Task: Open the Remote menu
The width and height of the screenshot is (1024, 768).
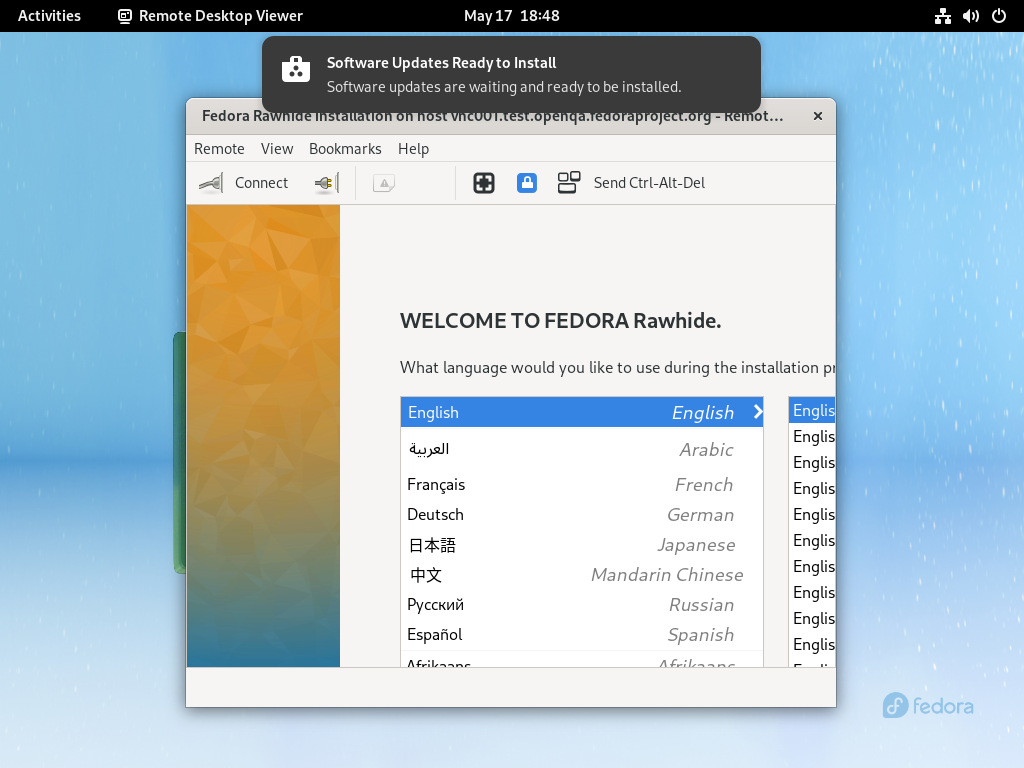Action: (219, 149)
